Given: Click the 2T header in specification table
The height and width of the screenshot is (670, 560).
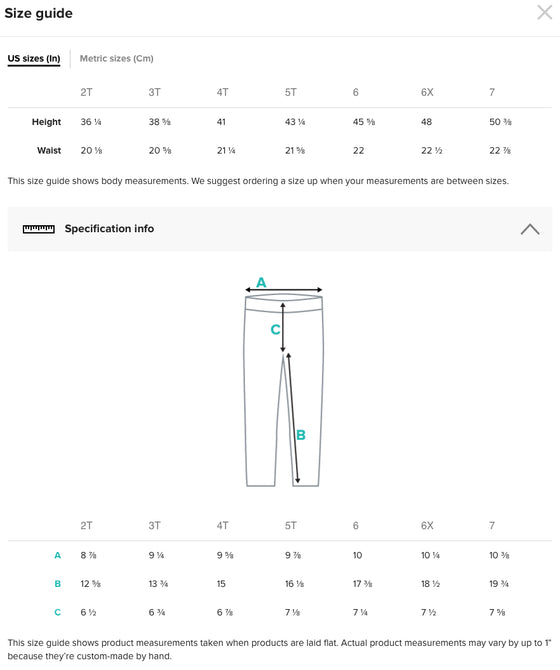Looking at the screenshot, I should point(86,526).
